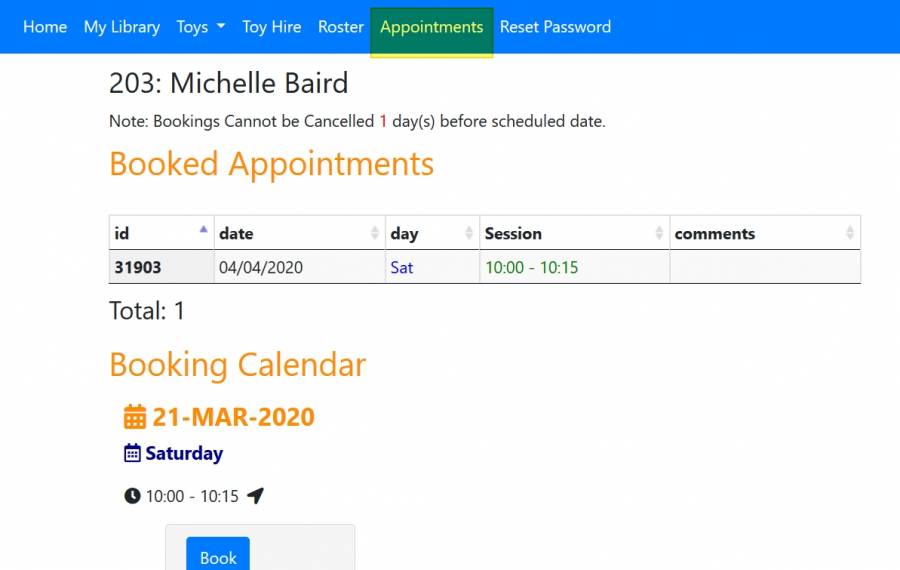Click the calendar icon beside 21-MAR-2020
This screenshot has width=900, height=570.
[x=134, y=417]
